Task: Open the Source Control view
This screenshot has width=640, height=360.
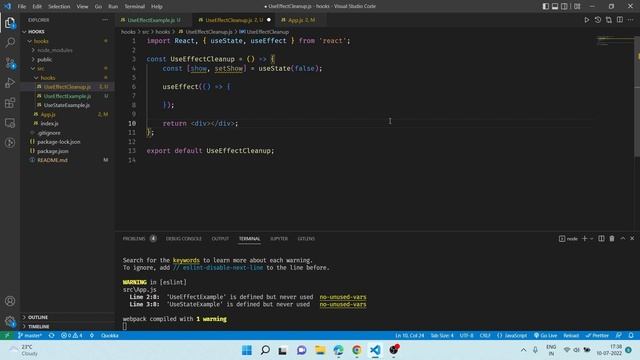Action: (10, 63)
